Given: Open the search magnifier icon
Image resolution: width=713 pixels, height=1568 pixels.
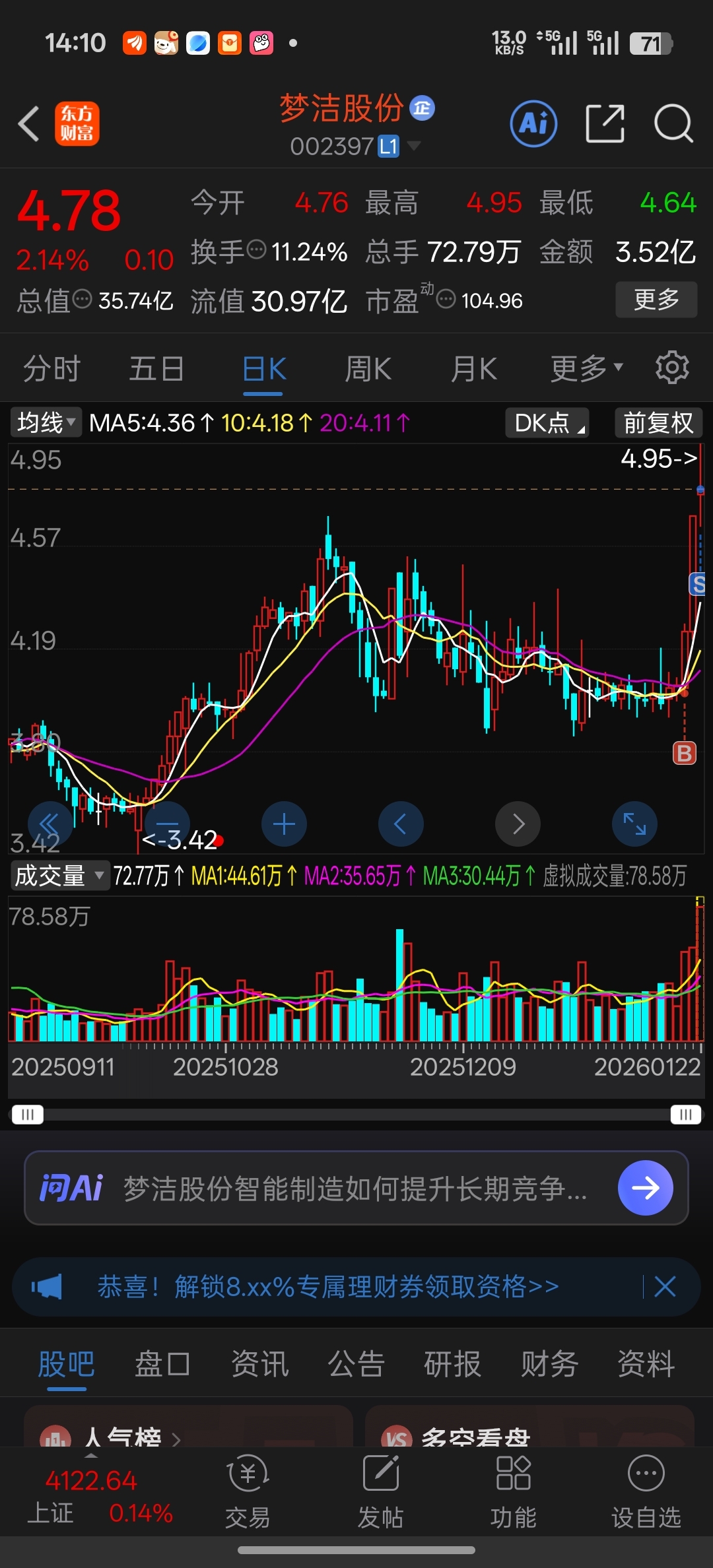Looking at the screenshot, I should tap(673, 123).
